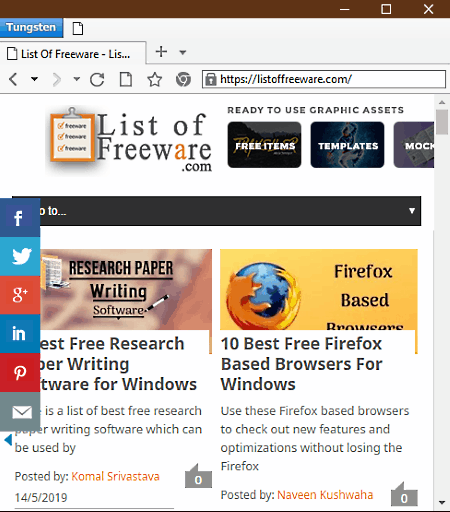Minimize the Tungsten browser window
Screen dimensions: 450x512
pyautogui.click(x=344, y=9)
